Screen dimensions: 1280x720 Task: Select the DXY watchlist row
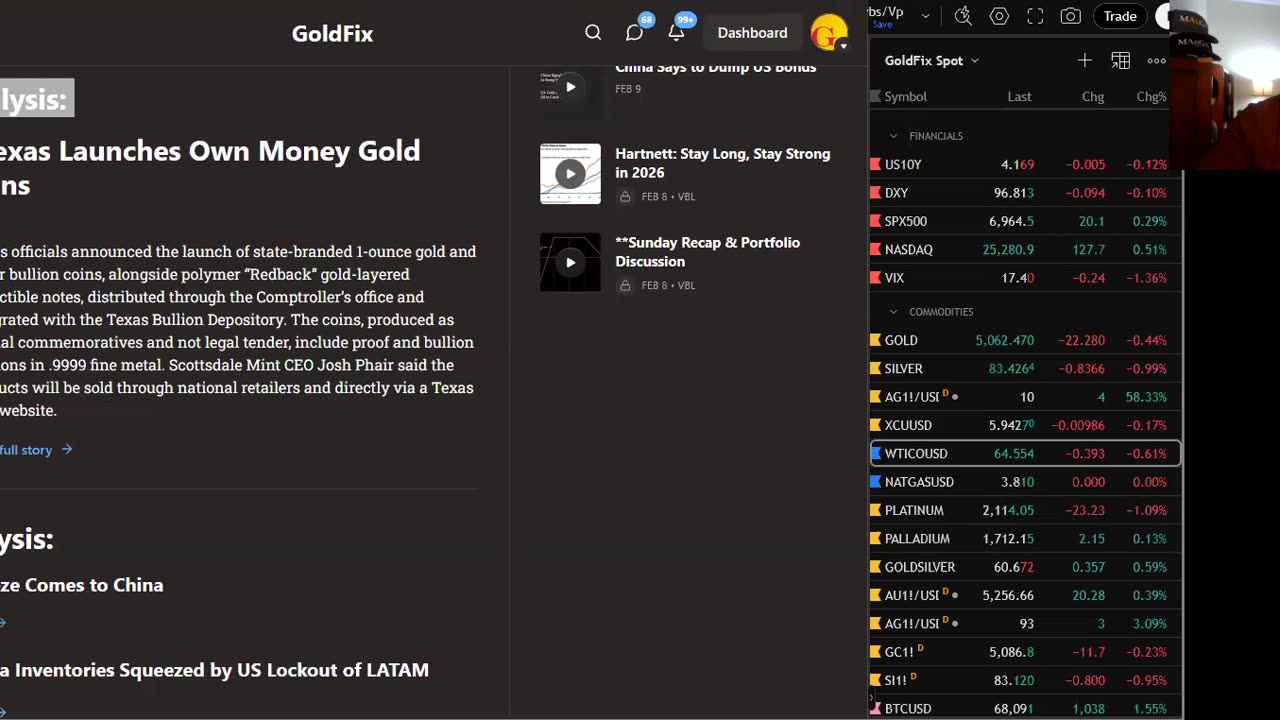pos(1025,193)
